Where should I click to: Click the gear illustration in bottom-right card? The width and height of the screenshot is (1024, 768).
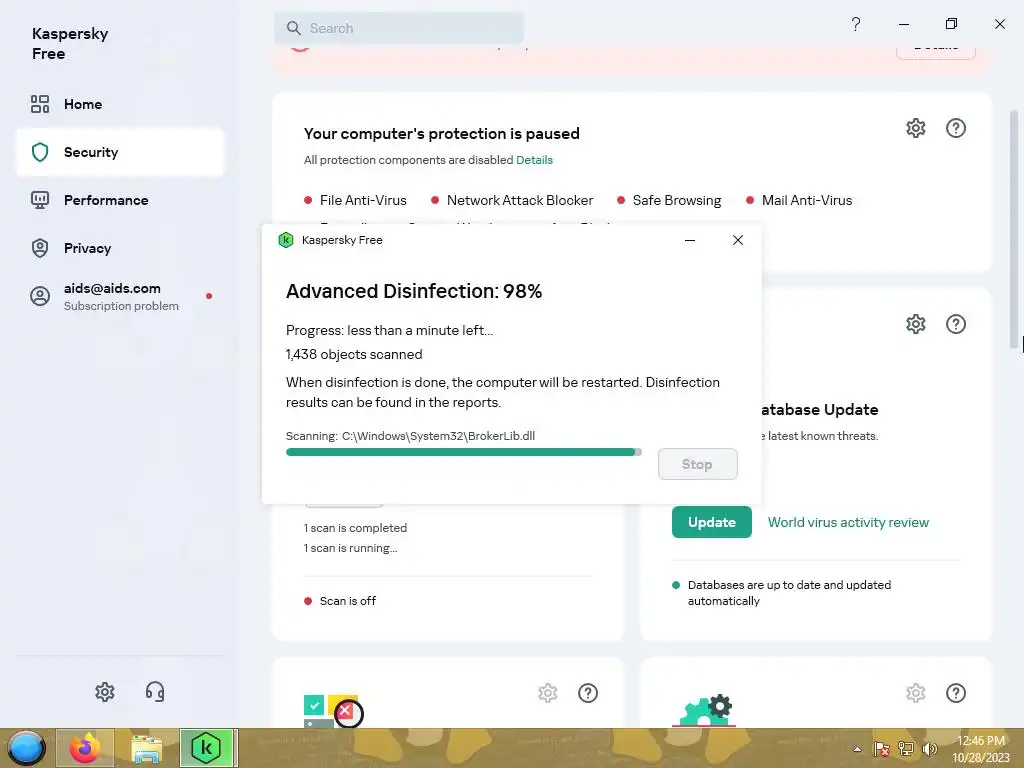point(705,711)
